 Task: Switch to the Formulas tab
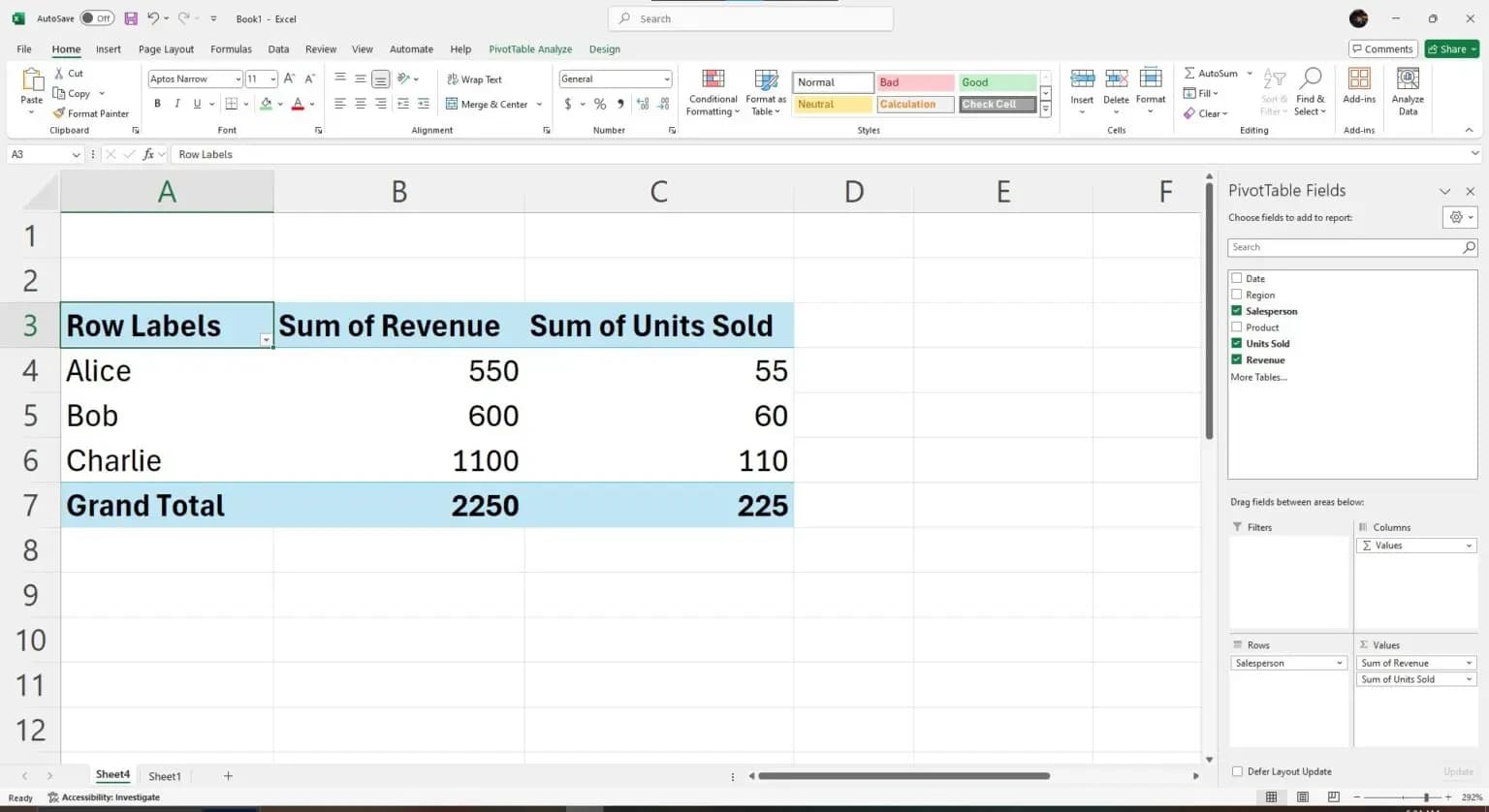click(231, 48)
